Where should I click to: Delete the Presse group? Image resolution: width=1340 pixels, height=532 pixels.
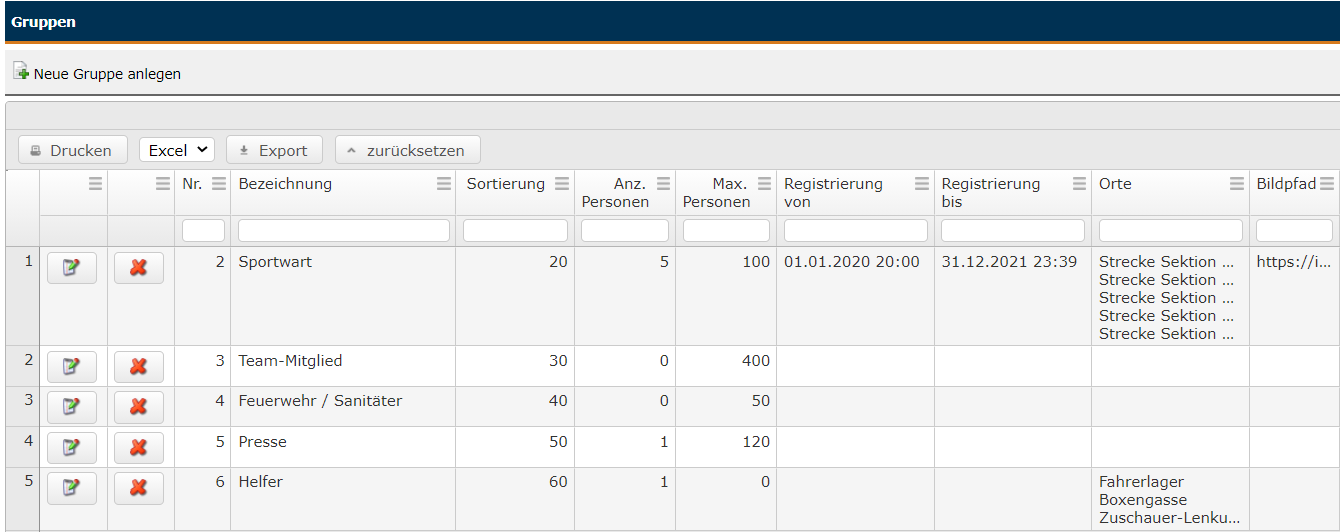click(x=139, y=448)
